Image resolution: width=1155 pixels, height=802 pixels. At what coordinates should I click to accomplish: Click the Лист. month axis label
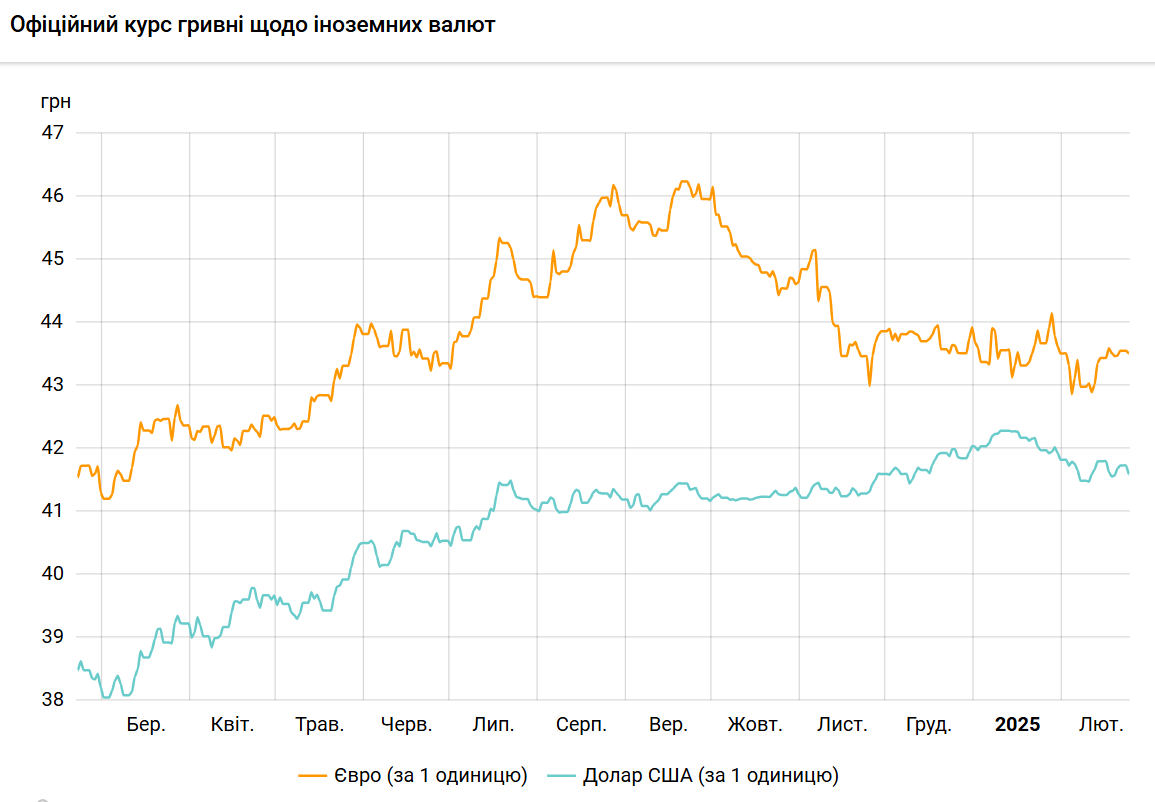(x=842, y=725)
